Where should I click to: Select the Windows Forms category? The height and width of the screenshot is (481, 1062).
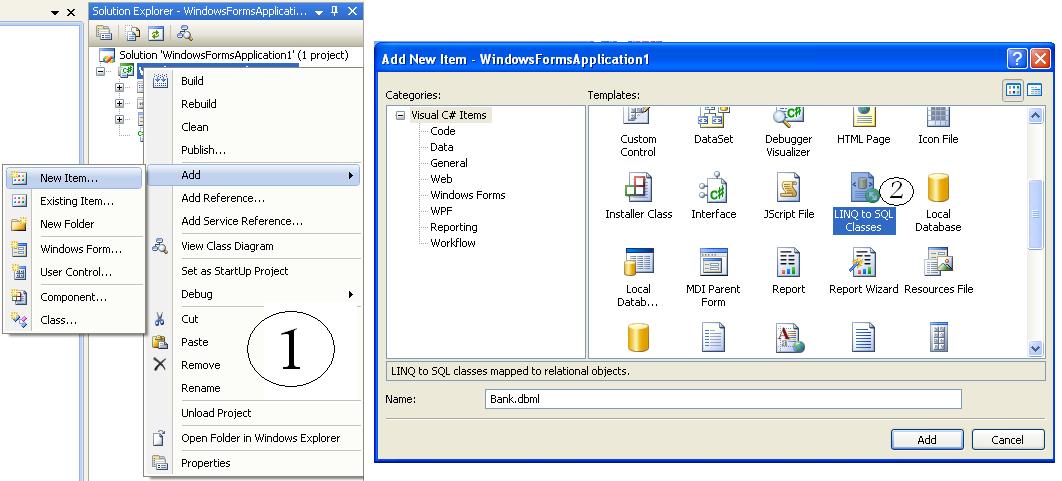click(468, 195)
